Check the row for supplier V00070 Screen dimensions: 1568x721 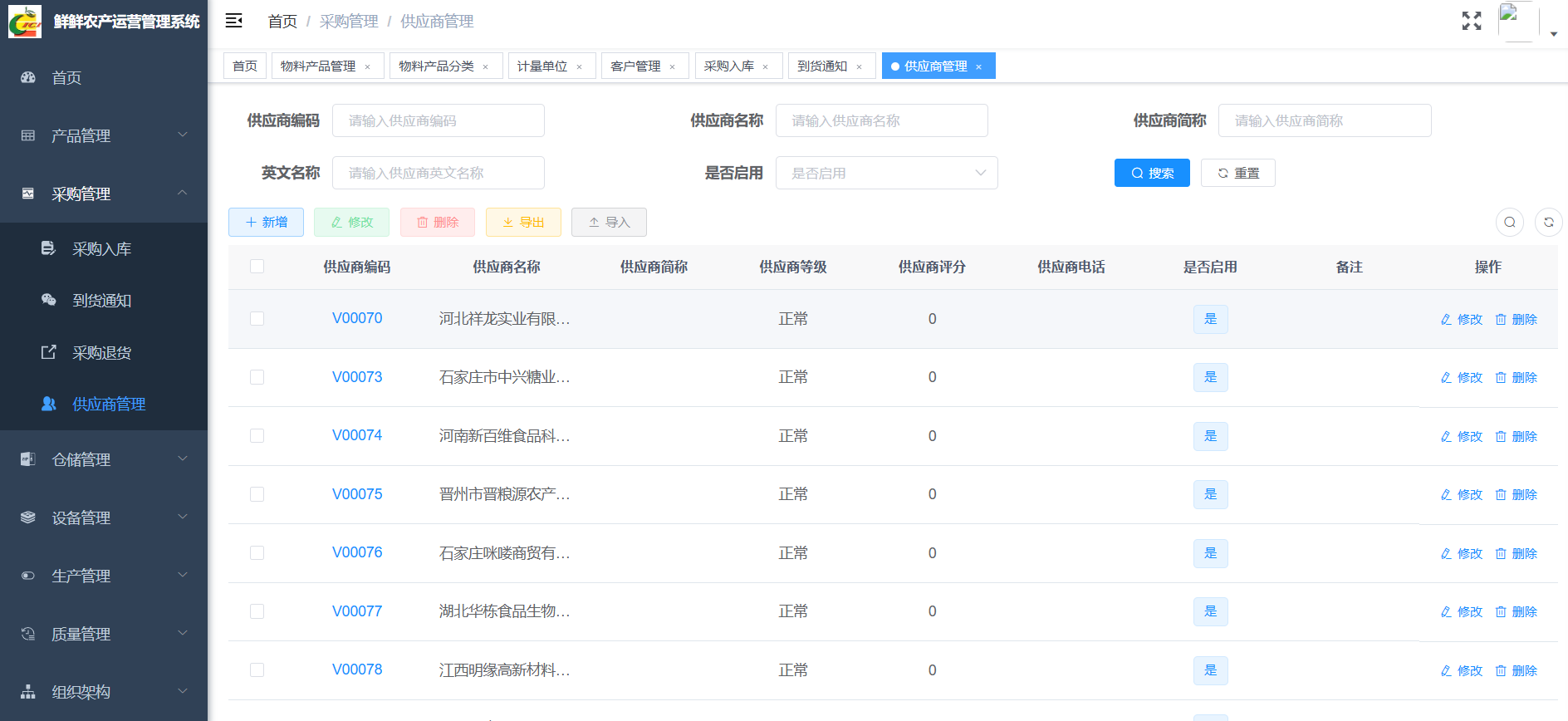coord(257,319)
